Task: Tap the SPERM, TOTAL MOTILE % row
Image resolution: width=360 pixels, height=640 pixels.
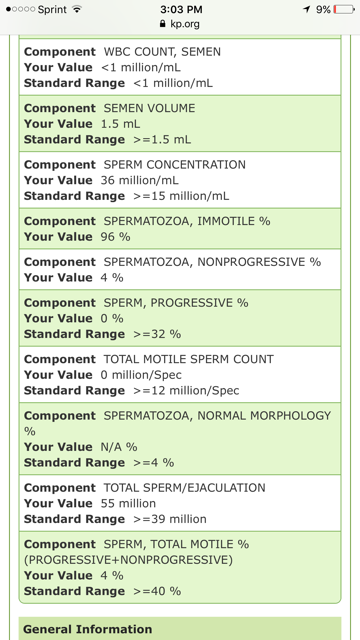Action: pyautogui.click(x=180, y=567)
